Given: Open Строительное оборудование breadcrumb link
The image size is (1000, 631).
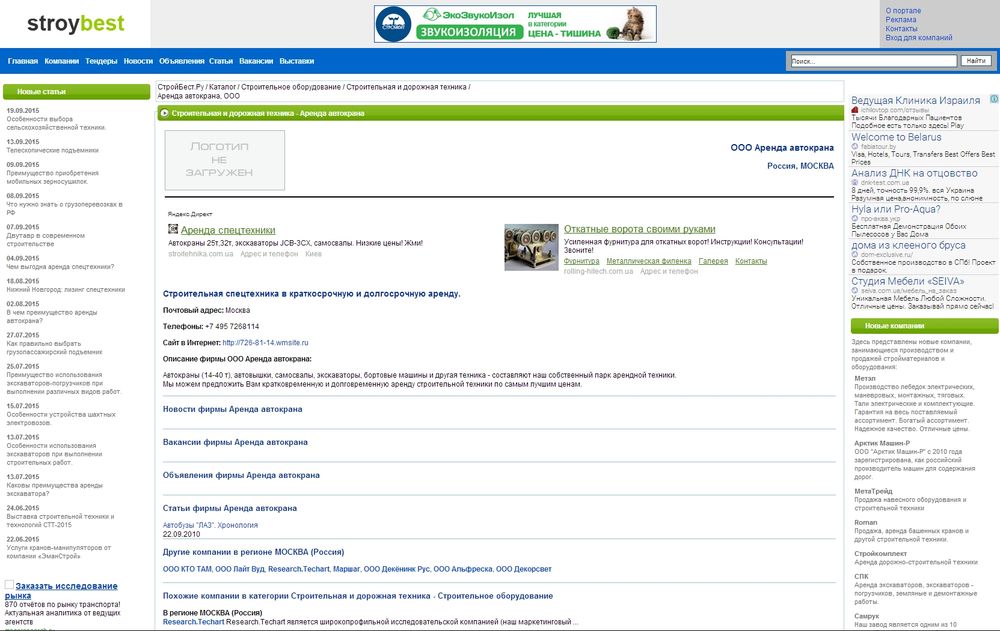Looking at the screenshot, I should pyautogui.click(x=291, y=87).
